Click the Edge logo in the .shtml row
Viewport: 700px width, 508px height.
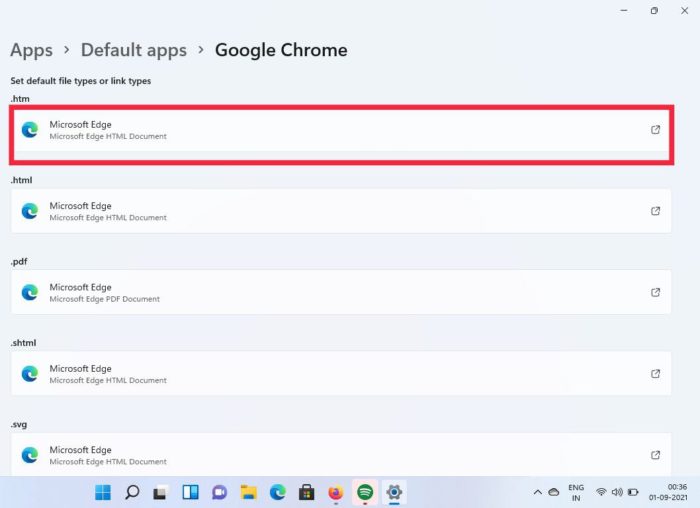click(30, 374)
